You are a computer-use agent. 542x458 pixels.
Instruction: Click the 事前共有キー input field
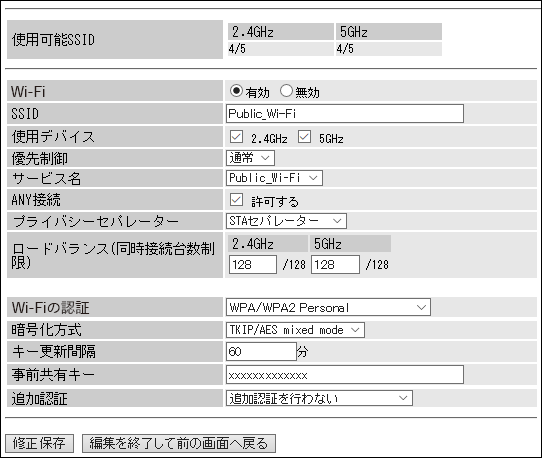[345, 375]
